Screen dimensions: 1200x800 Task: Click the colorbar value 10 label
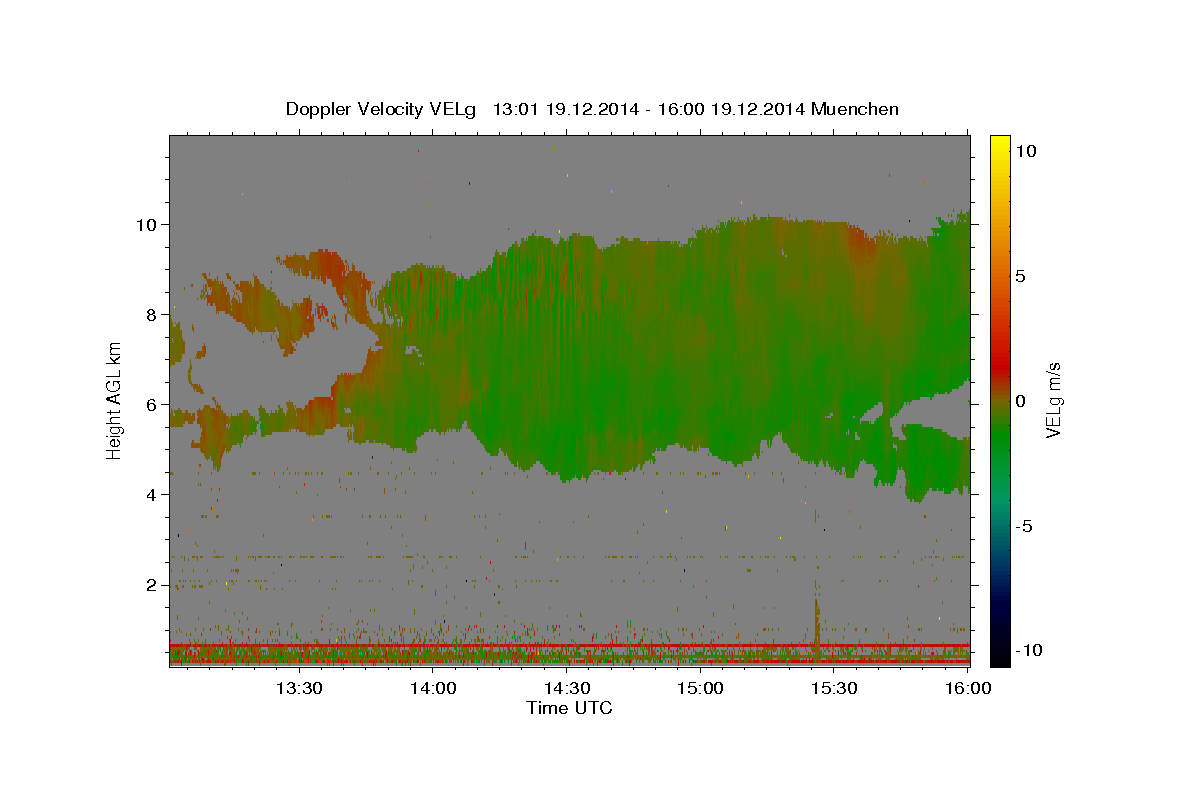(1026, 150)
